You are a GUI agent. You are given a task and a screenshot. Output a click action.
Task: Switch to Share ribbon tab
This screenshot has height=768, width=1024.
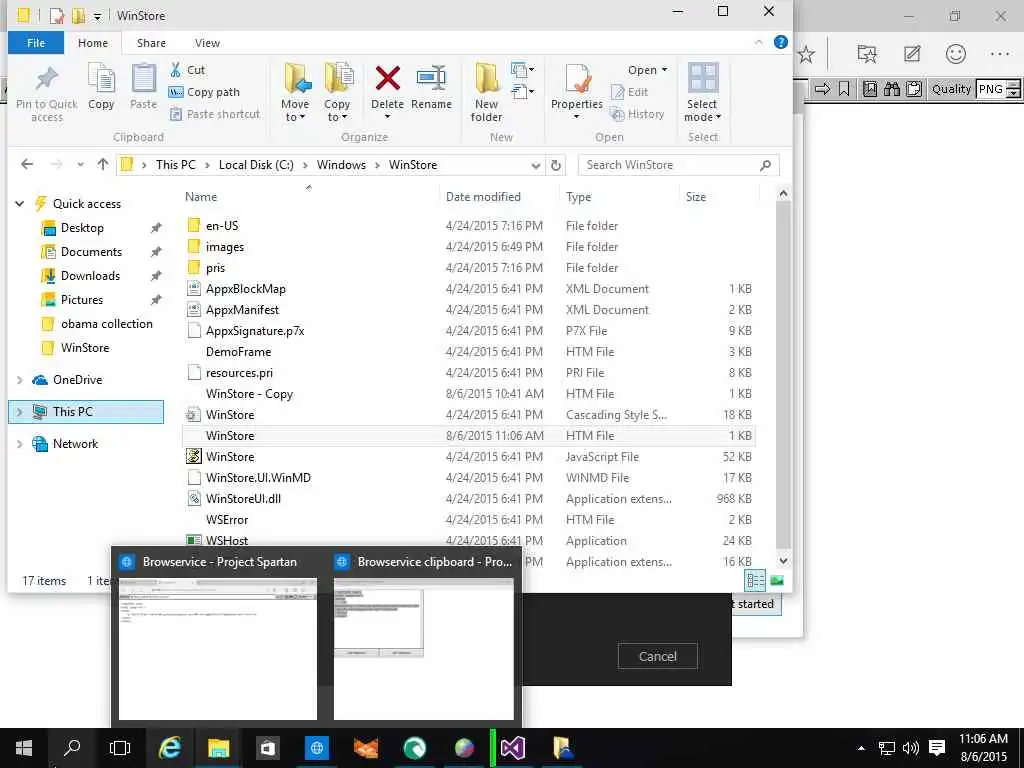[x=151, y=43]
